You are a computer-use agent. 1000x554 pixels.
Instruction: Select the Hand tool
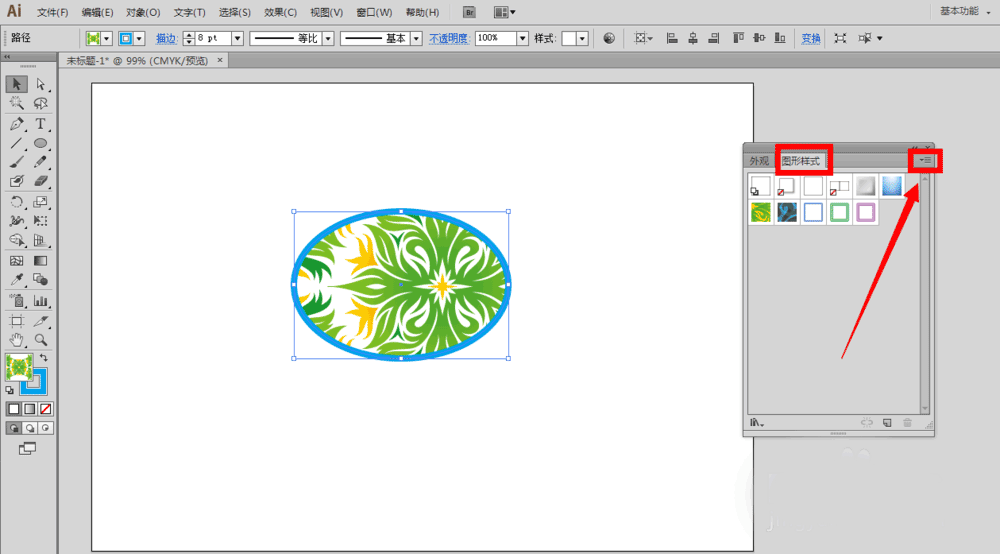pyautogui.click(x=17, y=340)
